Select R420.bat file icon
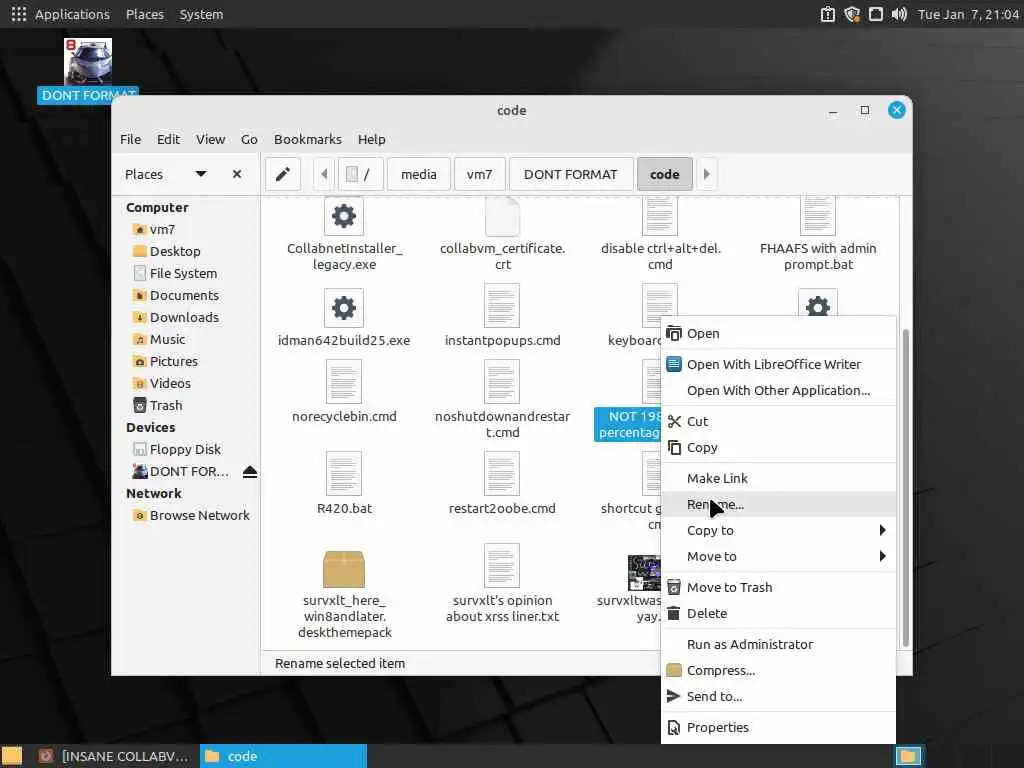The width and height of the screenshot is (1024, 768). pos(344,473)
